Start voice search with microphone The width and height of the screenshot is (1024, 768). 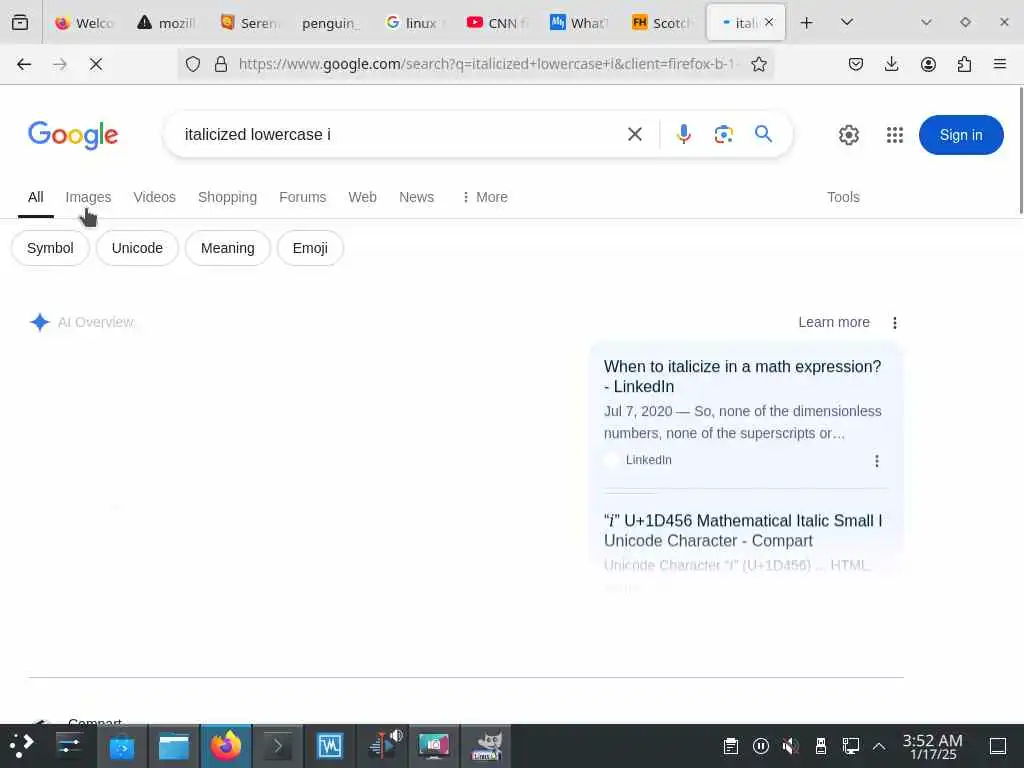point(684,135)
